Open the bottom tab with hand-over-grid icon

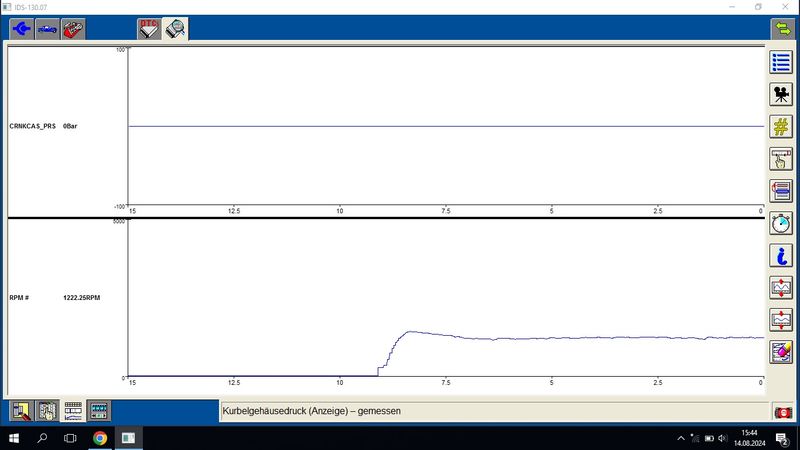(47, 411)
